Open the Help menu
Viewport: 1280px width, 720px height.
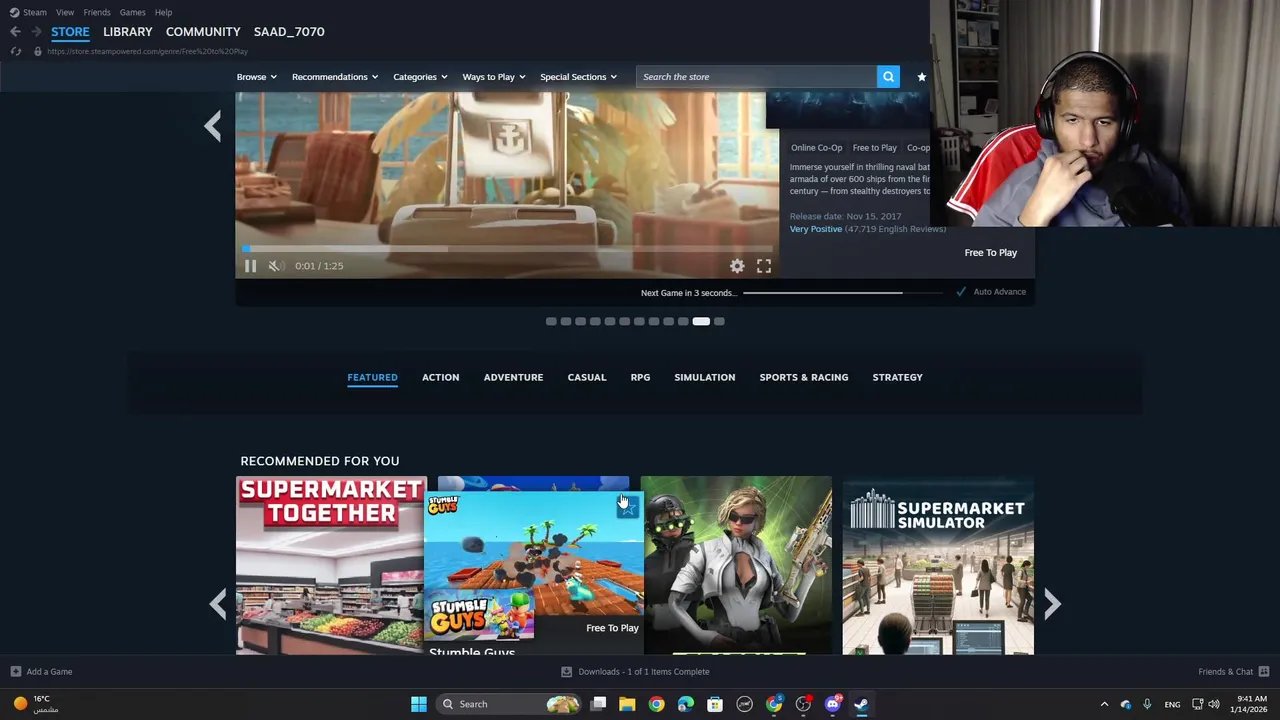pyautogui.click(x=164, y=12)
